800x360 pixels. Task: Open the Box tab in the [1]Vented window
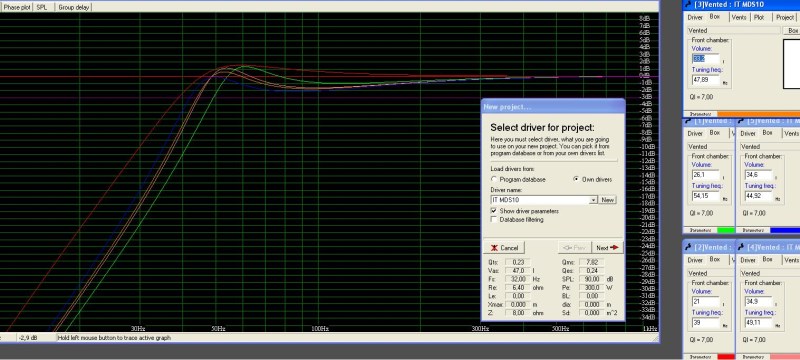(x=715, y=133)
